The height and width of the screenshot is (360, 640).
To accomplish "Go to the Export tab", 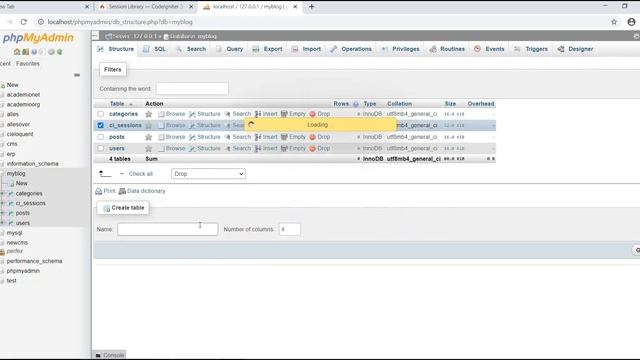I will [x=267, y=49].
